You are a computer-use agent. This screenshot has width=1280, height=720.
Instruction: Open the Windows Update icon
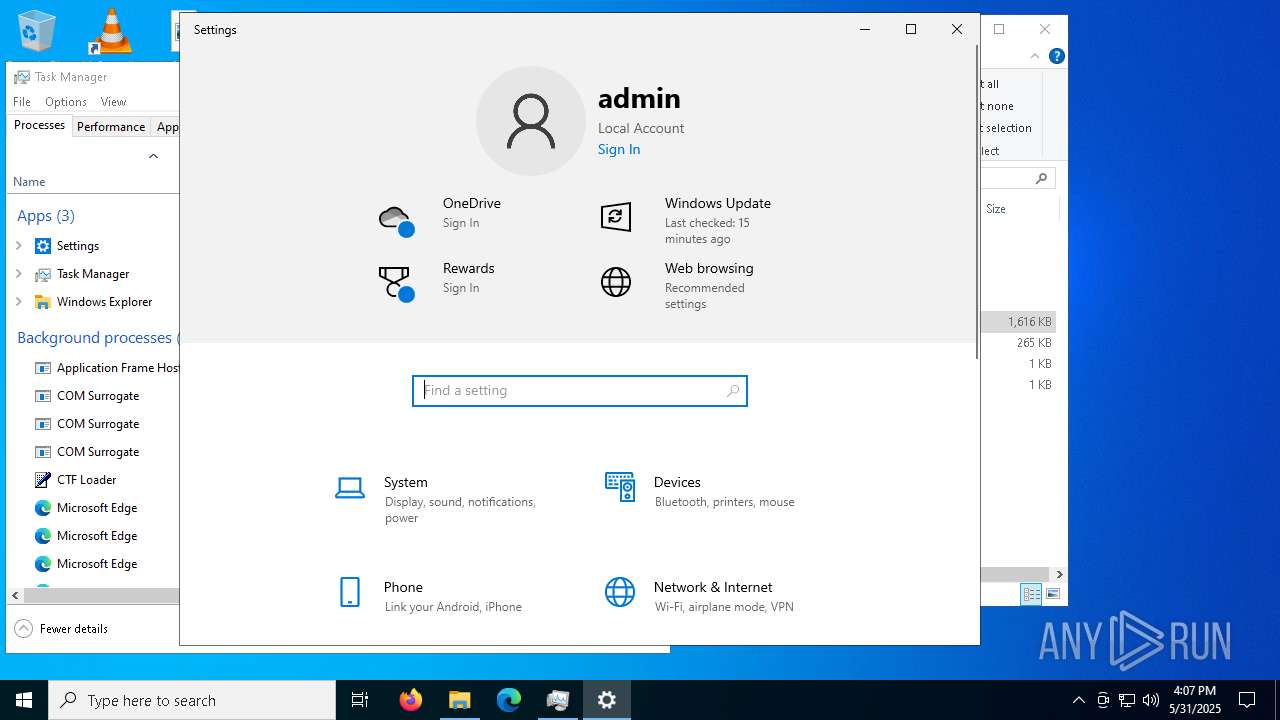click(x=616, y=217)
